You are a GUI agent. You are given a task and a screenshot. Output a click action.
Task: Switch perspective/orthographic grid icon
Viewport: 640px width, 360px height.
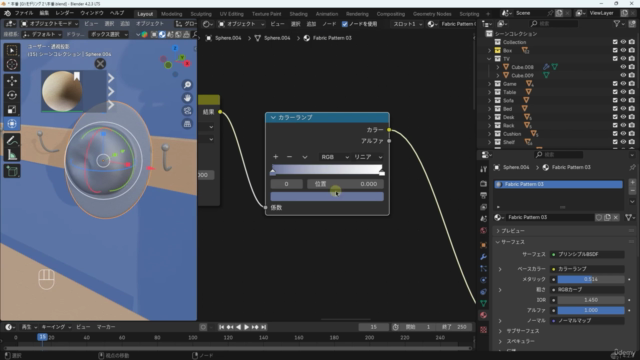pyautogui.click(x=187, y=124)
